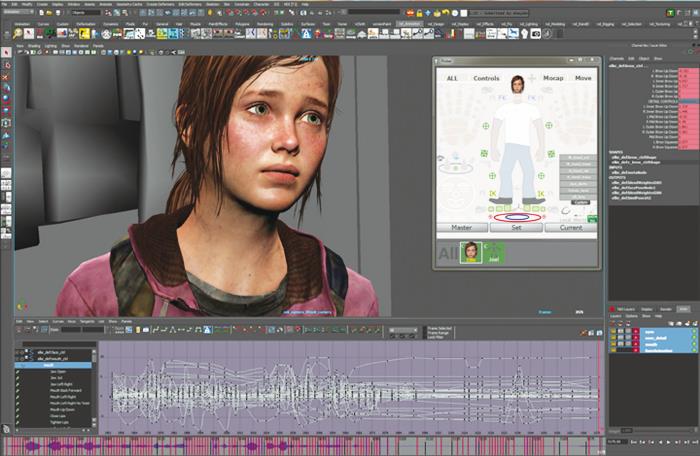Select the character's head control in picker

[x=517, y=85]
